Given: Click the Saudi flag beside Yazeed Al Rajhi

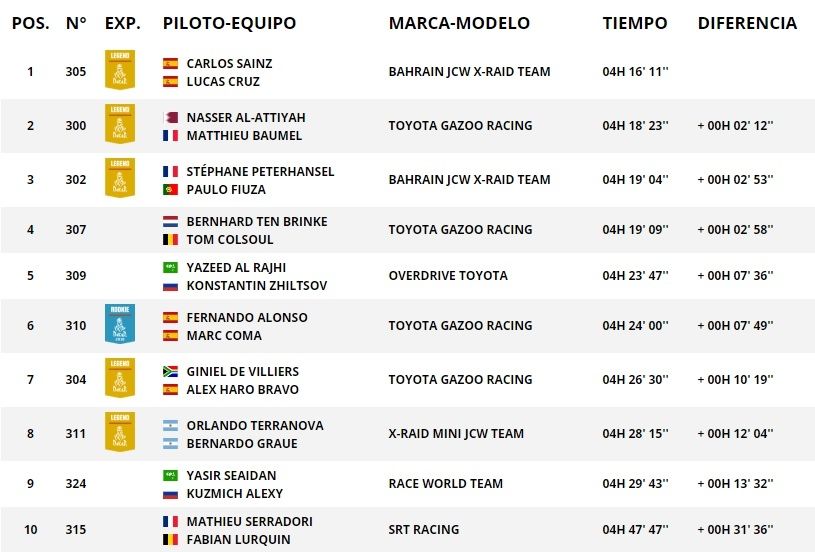Looking at the screenshot, I should click(x=170, y=268).
